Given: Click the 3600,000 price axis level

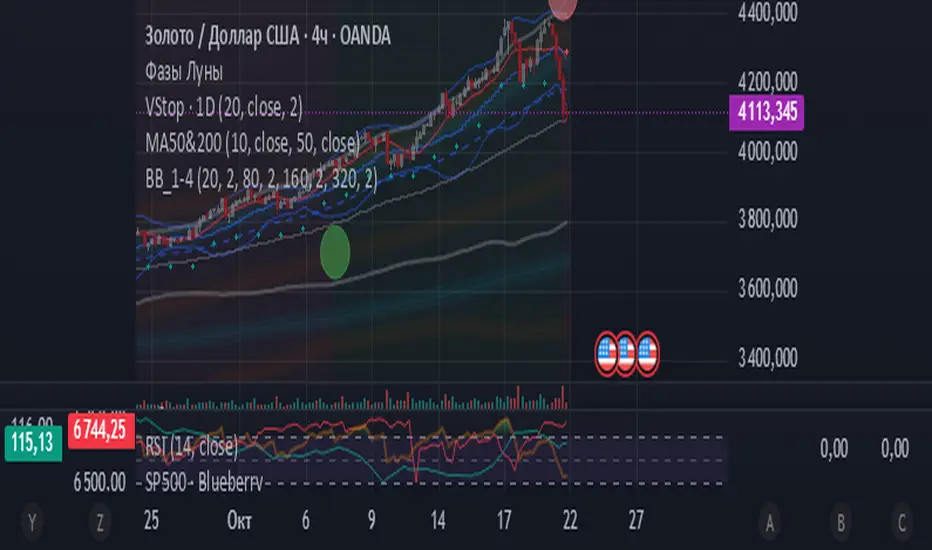Looking at the screenshot, I should (767, 289).
